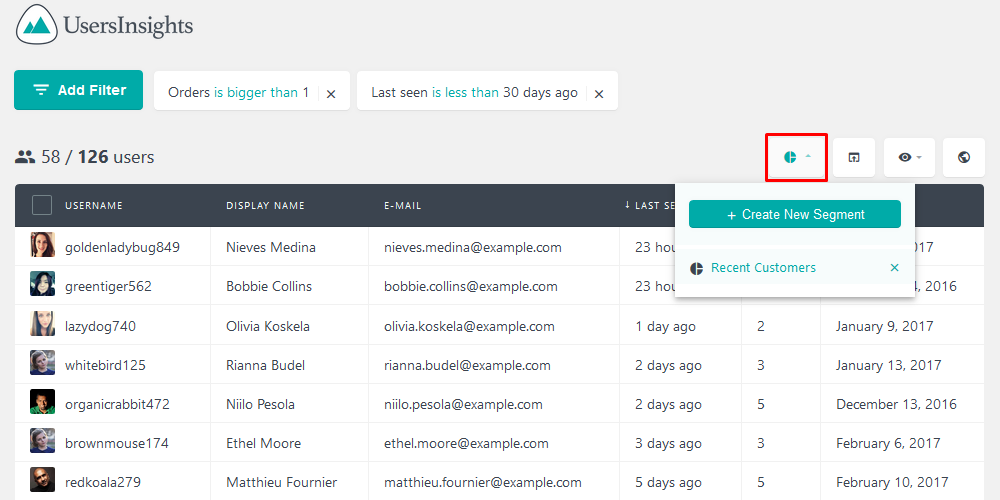Open the greentiger562 user profile
Image resolution: width=1000 pixels, height=500 pixels.
108,286
